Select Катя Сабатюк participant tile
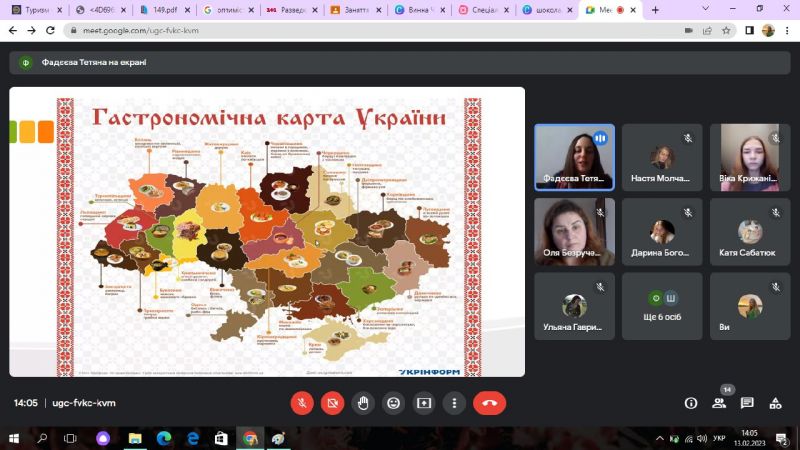 click(750, 232)
